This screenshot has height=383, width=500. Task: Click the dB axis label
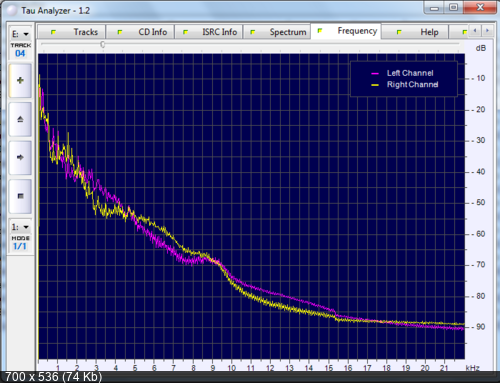pyautogui.click(x=480, y=48)
